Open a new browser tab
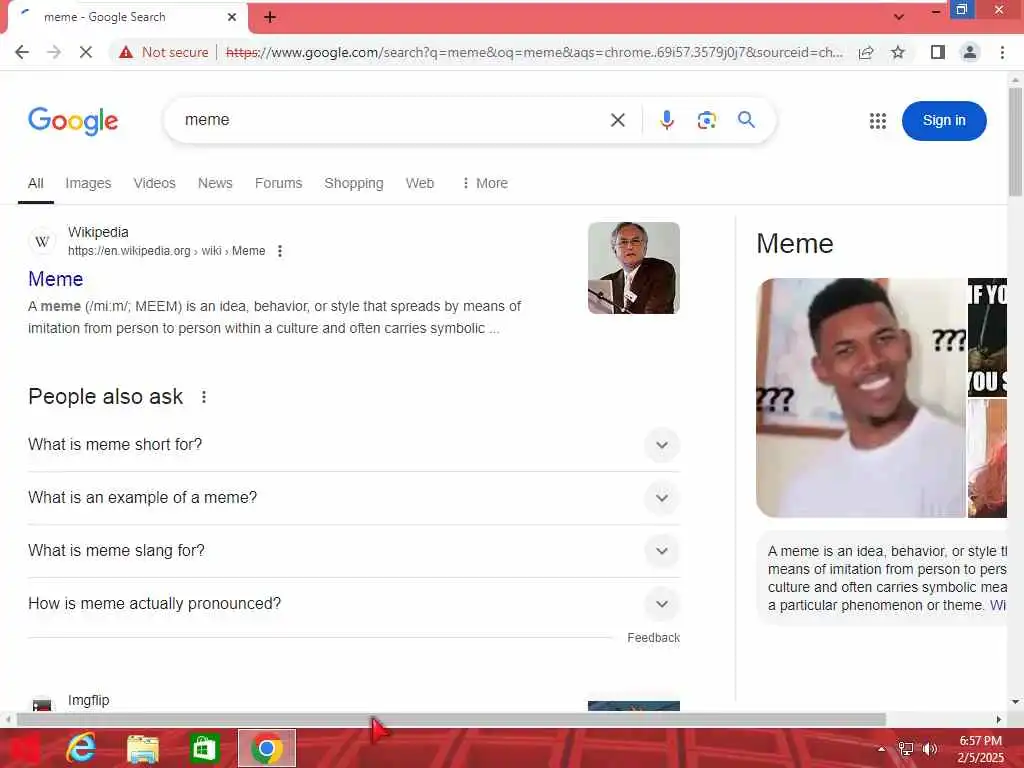Viewport: 1024px width, 768px height. pos(270,18)
